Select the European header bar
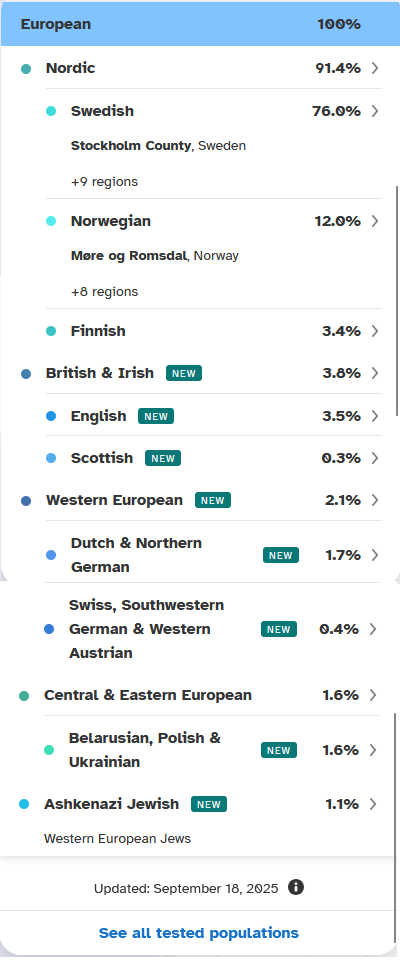The height and width of the screenshot is (967, 400). (200, 24)
